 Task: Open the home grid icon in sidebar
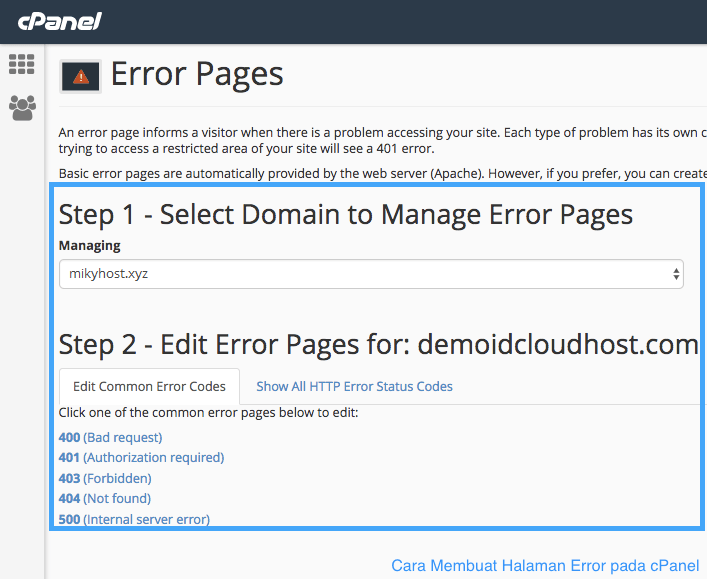22,64
